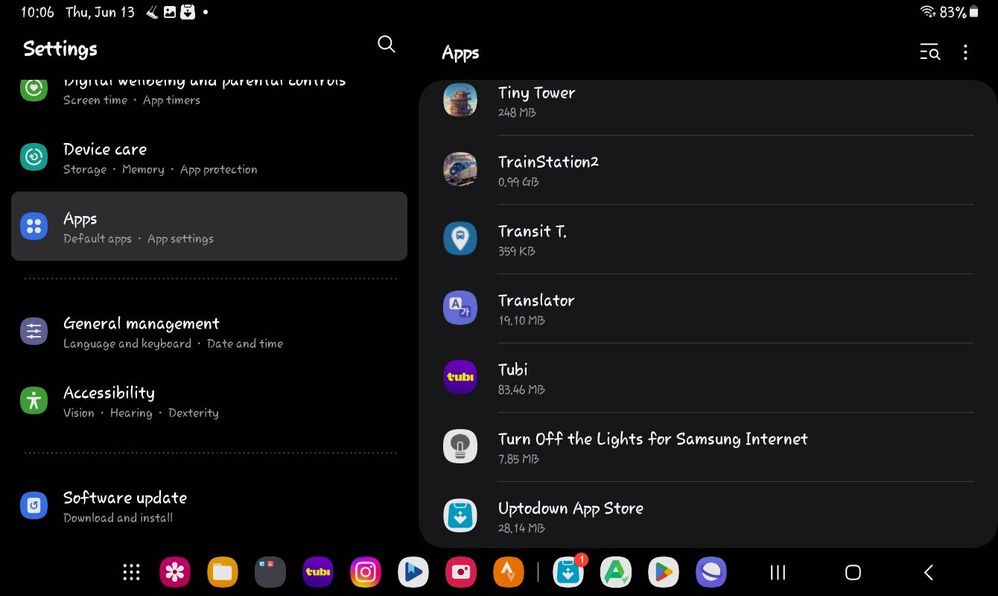The image size is (998, 596).
Task: Open the Software update settings entry
Action: 209,506
